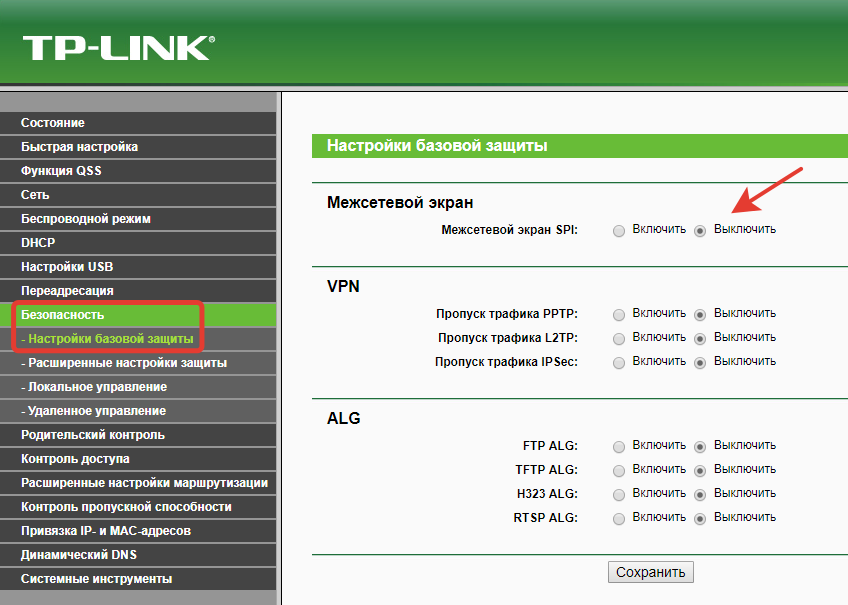Expand the Сеть menu section
848x605 pixels.
click(35, 195)
